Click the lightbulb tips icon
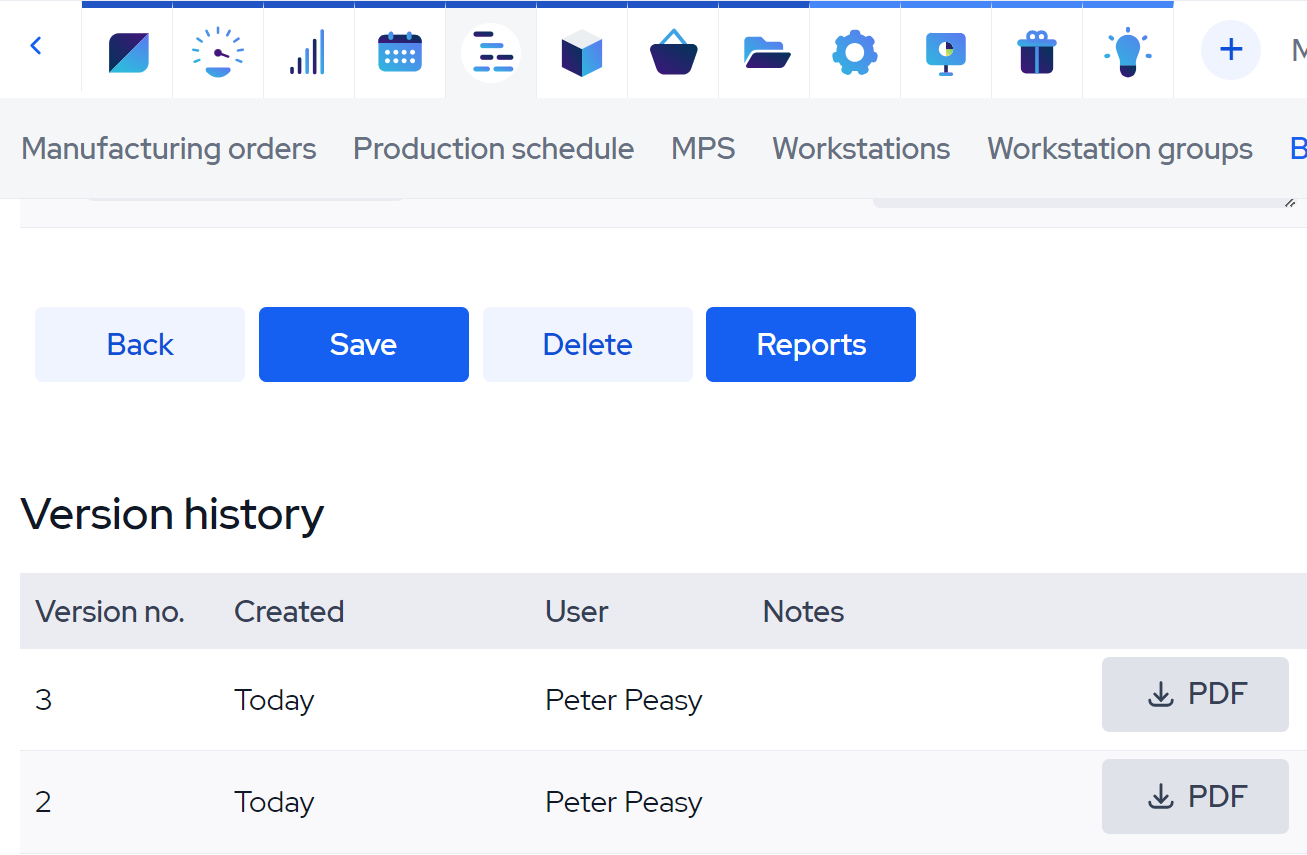Screen dimensions: 1307x855 point(1128,52)
